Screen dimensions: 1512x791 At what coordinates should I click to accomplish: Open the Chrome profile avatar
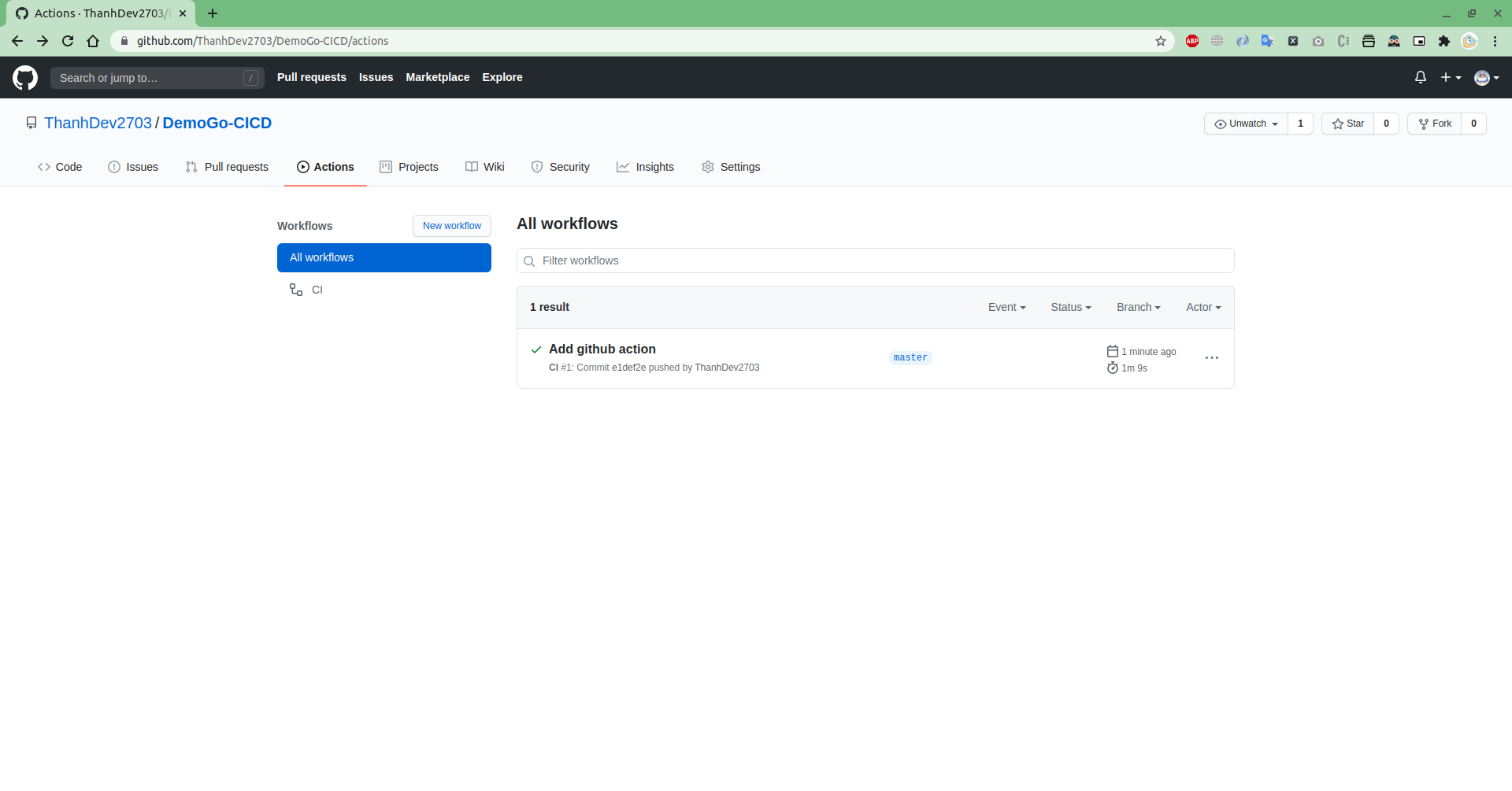click(x=1469, y=41)
